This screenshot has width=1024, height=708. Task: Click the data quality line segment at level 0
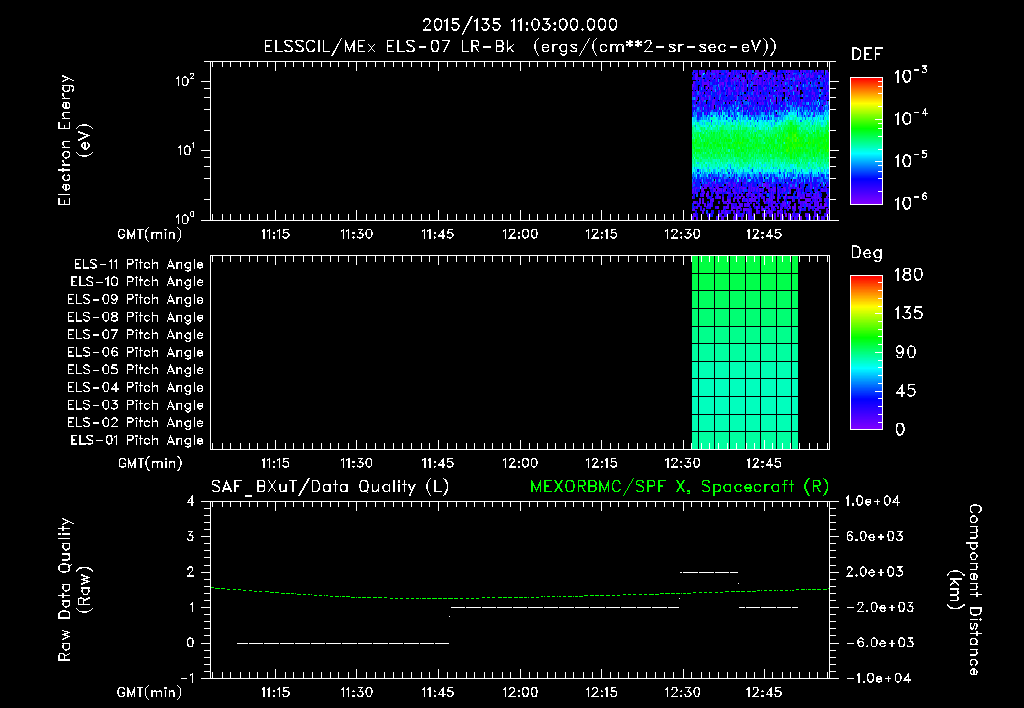pyautogui.click(x=343, y=643)
